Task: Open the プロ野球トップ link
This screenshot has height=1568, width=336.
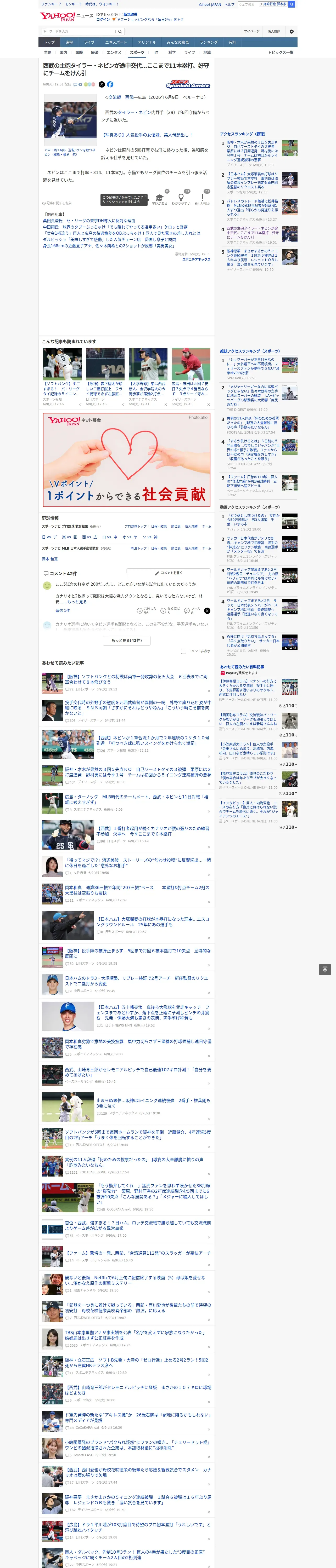Action: tap(135, 527)
